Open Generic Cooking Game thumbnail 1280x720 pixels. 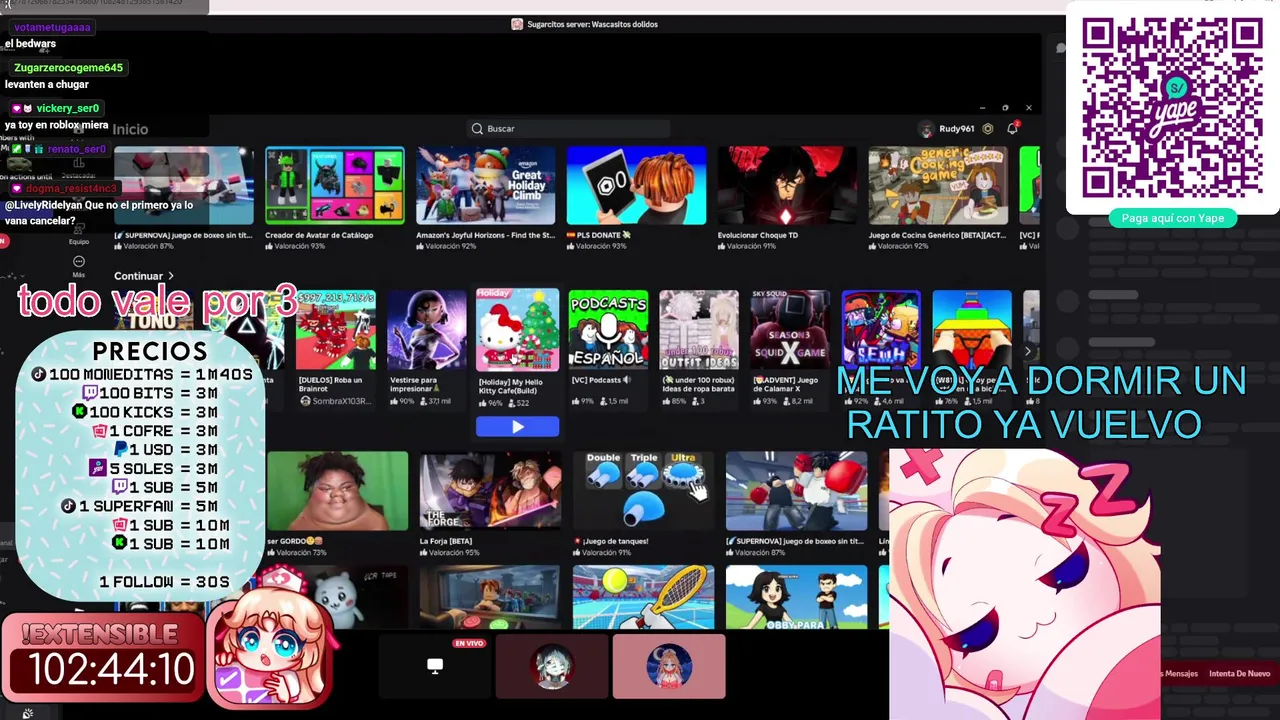coord(938,186)
